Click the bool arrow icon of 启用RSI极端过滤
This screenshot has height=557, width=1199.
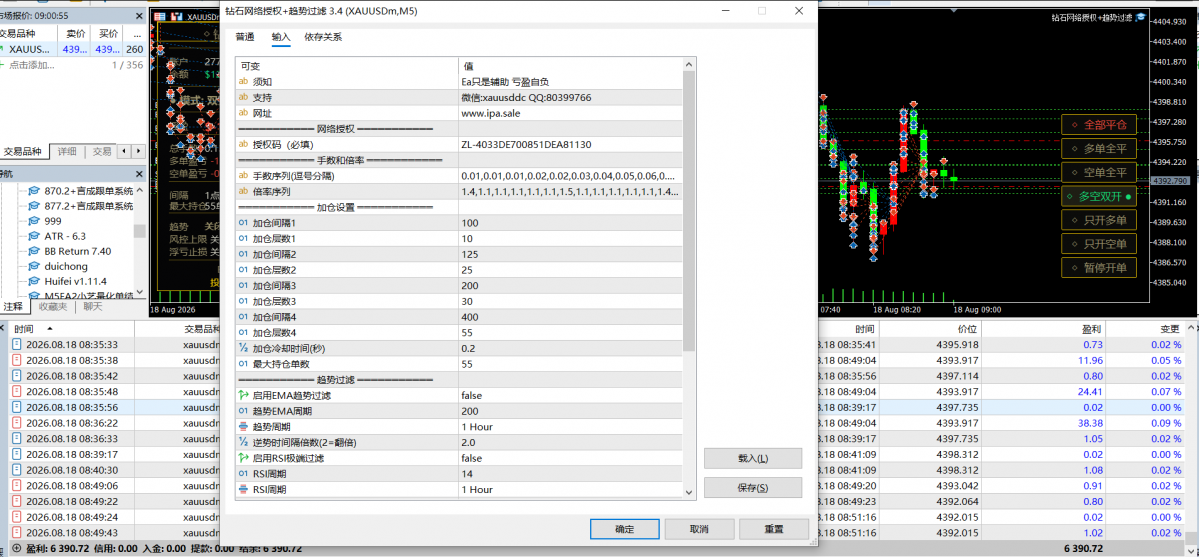coord(244,458)
